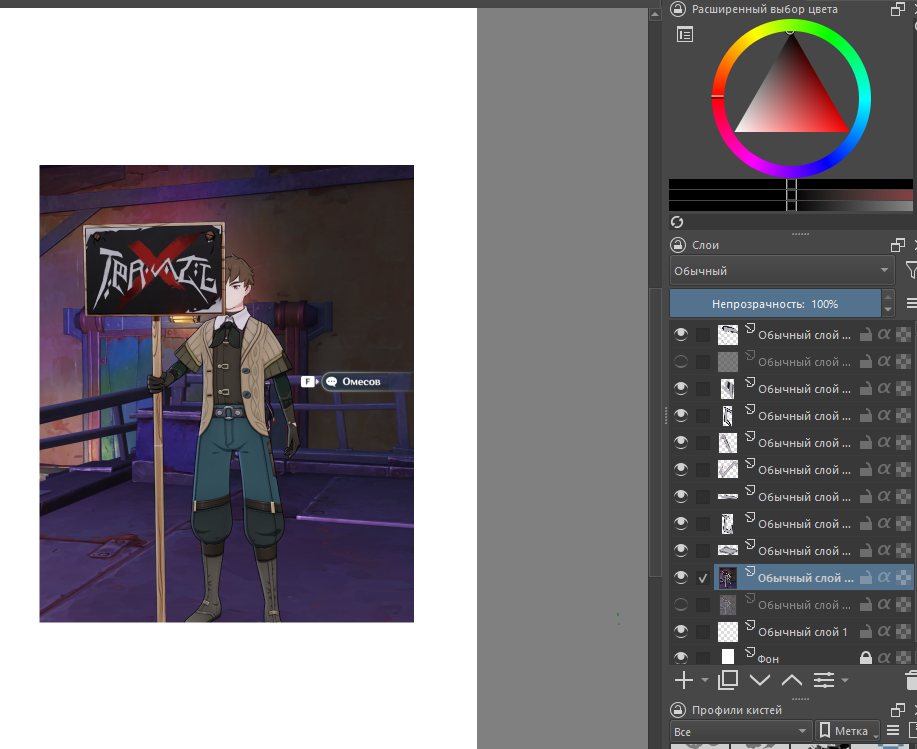This screenshot has width=917, height=749.
Task: Click the Слои panel title
Action: [705, 245]
